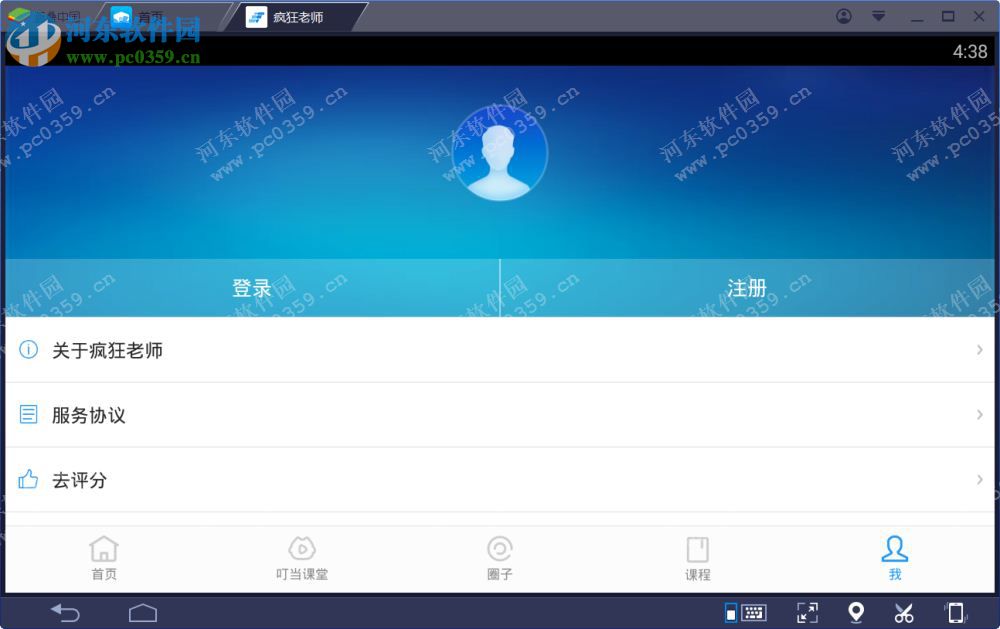This screenshot has height=629, width=1000.
Task: Expand the 服务协议 row using its arrow
Action: click(x=981, y=415)
